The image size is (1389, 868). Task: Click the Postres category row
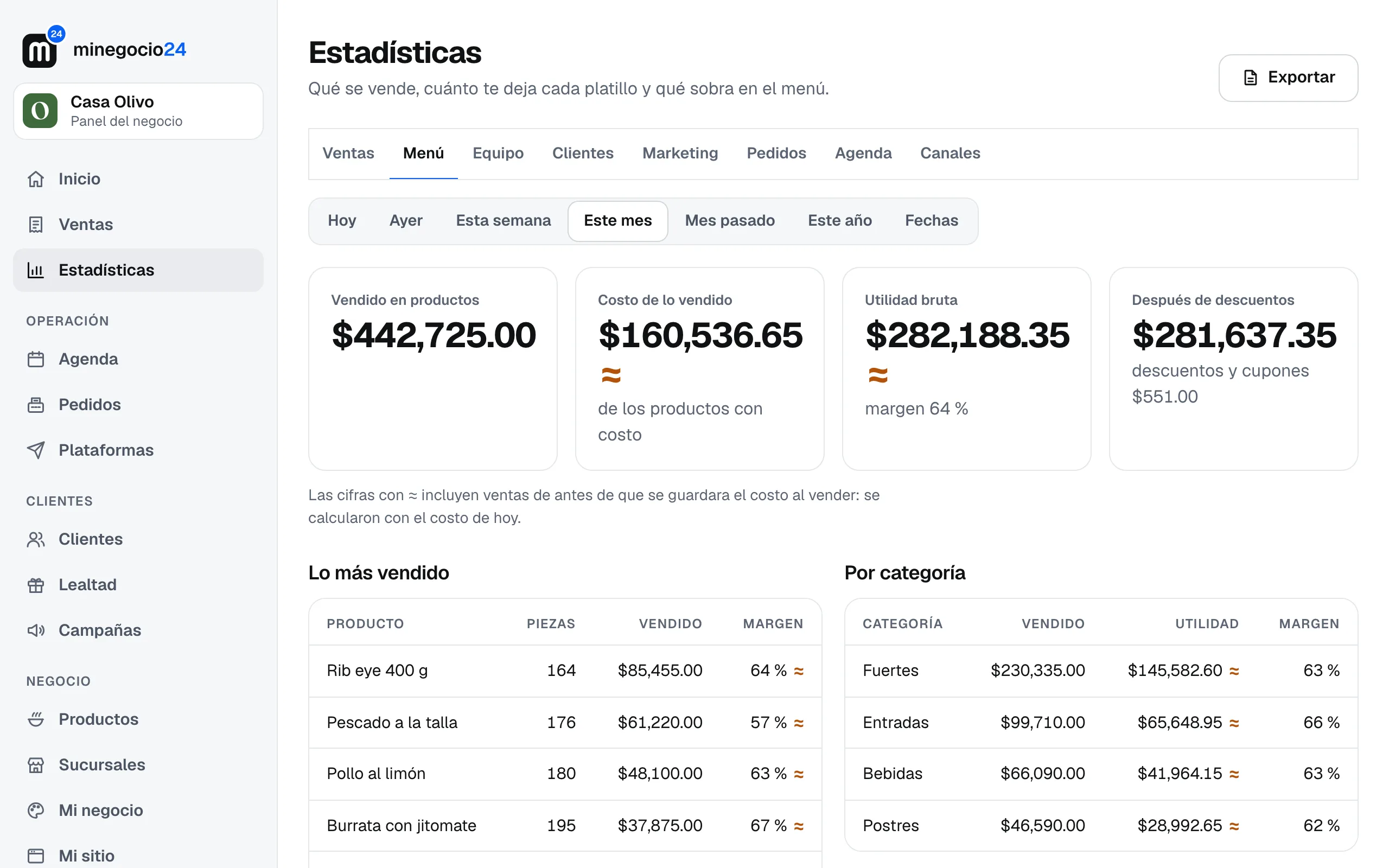click(x=1101, y=826)
